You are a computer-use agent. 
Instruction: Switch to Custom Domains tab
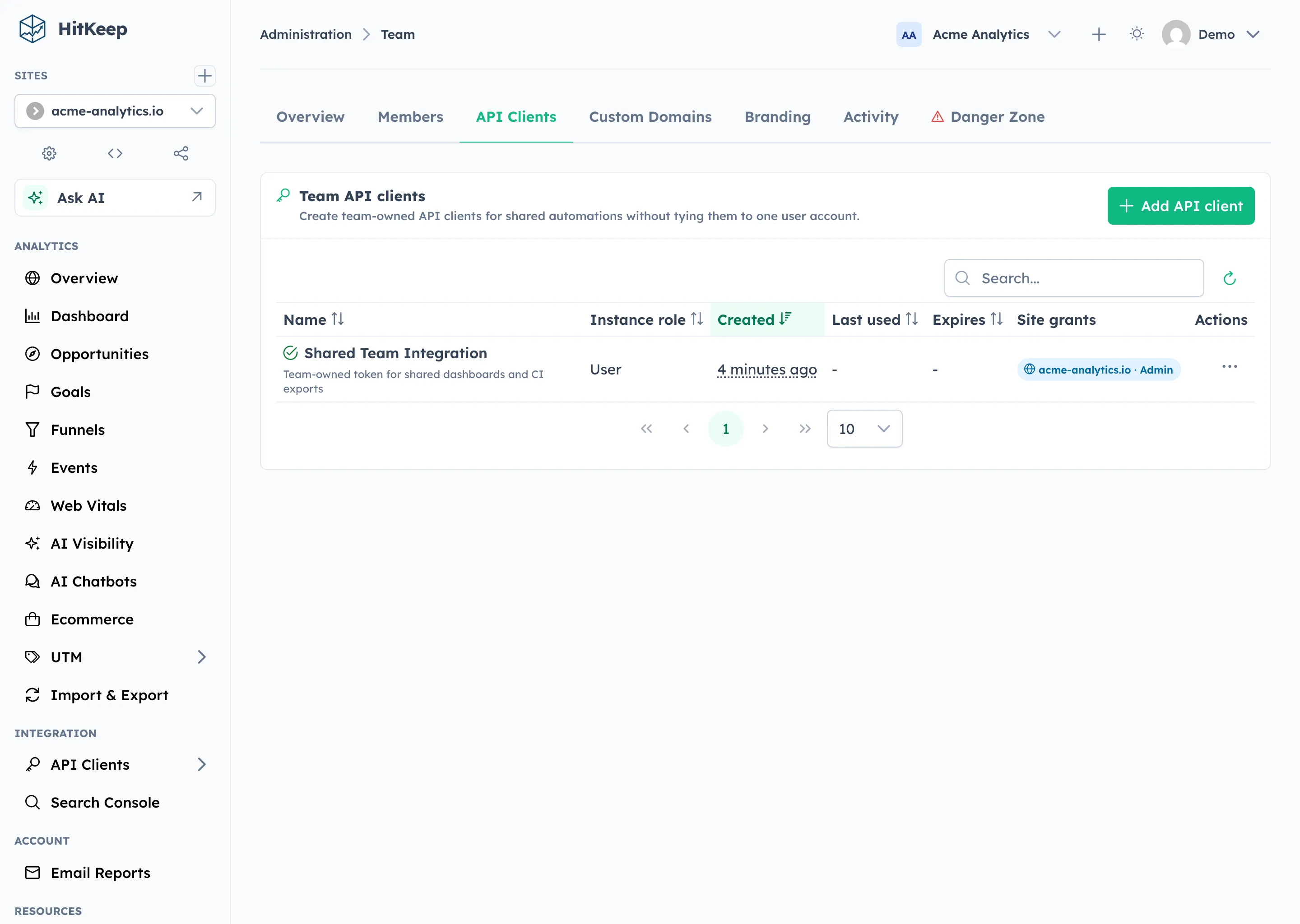[x=650, y=117]
